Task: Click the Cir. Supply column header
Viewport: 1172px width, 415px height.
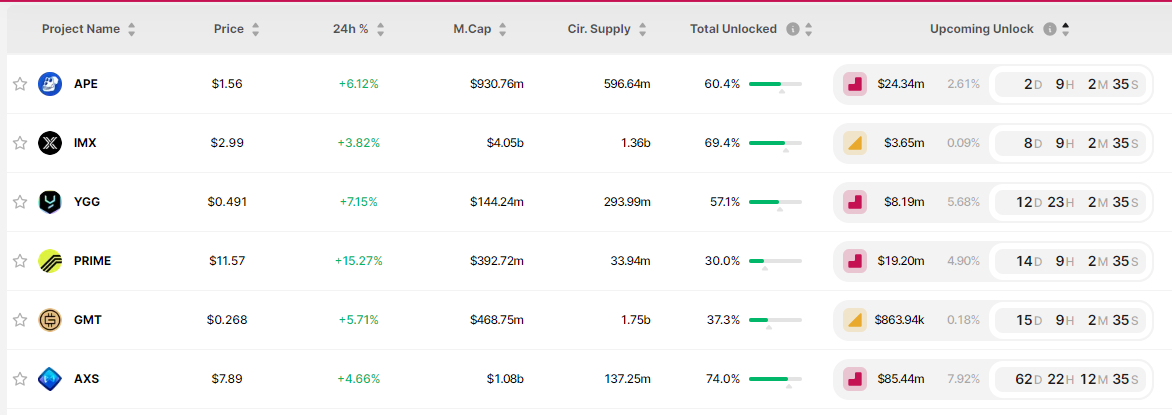Action: pyautogui.click(x=599, y=29)
